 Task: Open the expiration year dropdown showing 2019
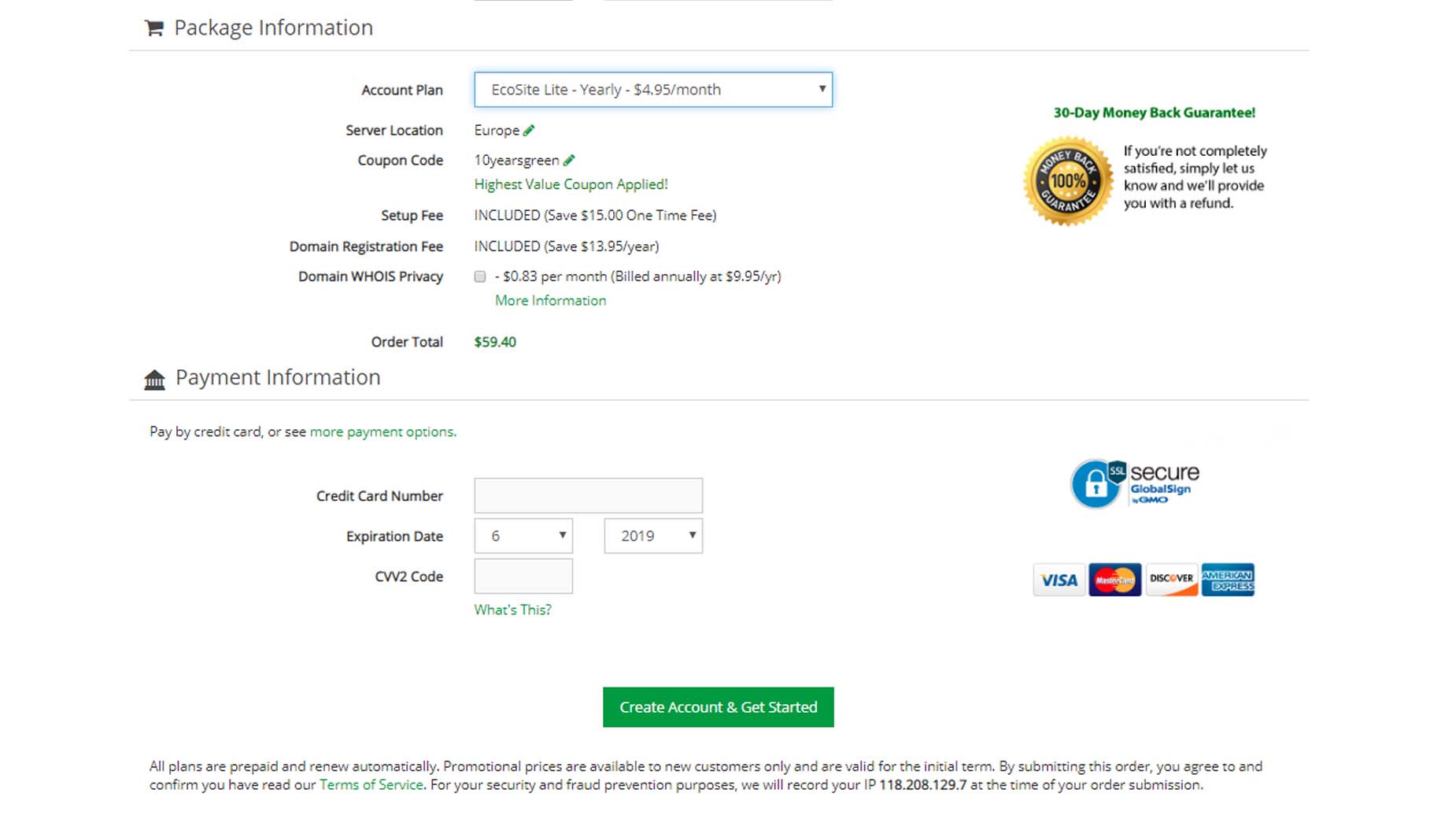pyautogui.click(x=652, y=536)
